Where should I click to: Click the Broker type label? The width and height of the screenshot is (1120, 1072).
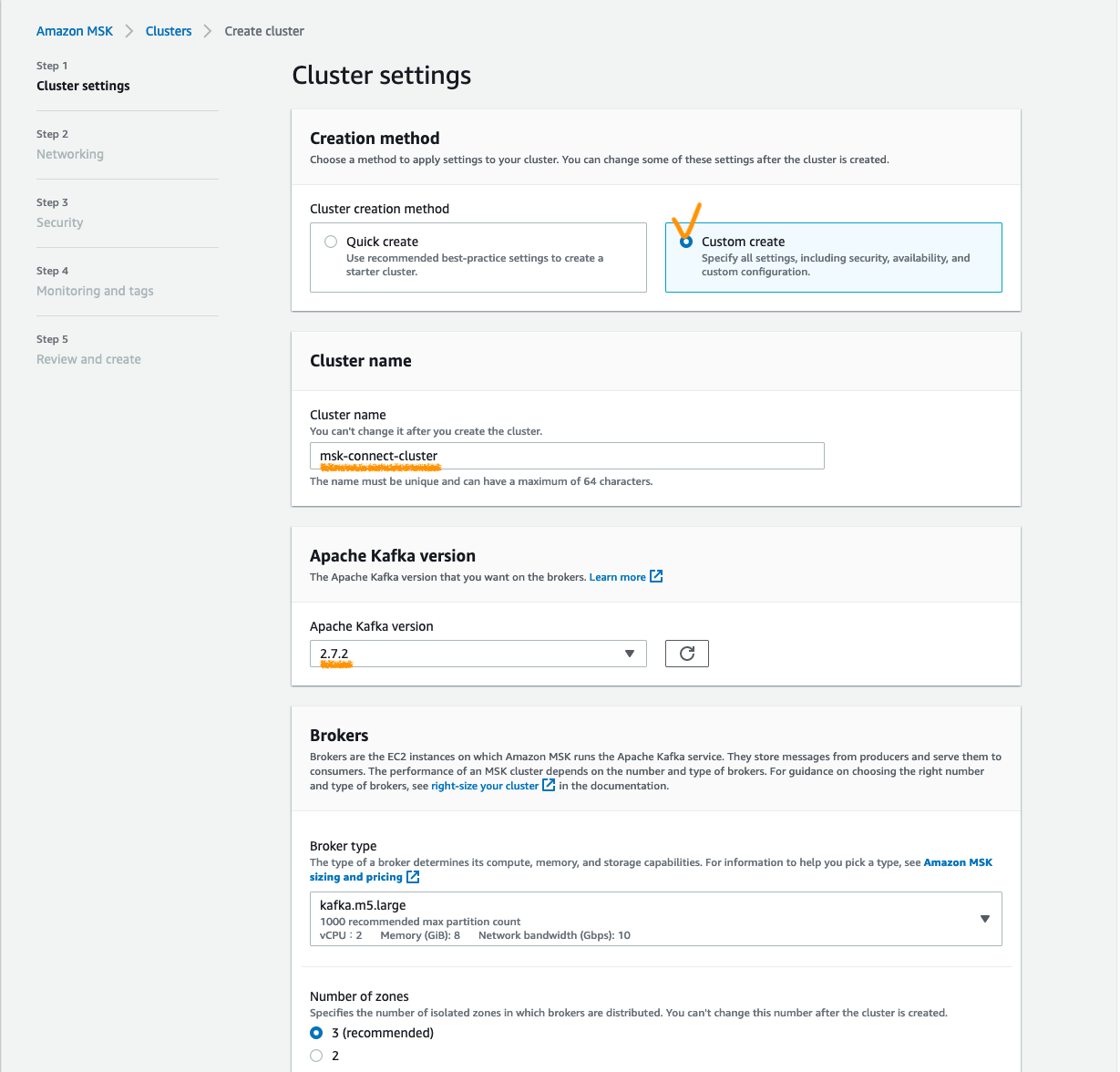(343, 846)
